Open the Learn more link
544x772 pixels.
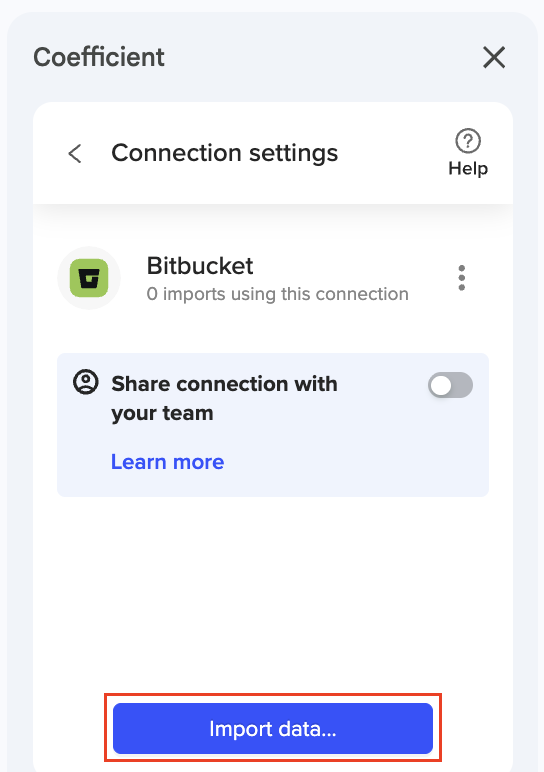[167, 462]
